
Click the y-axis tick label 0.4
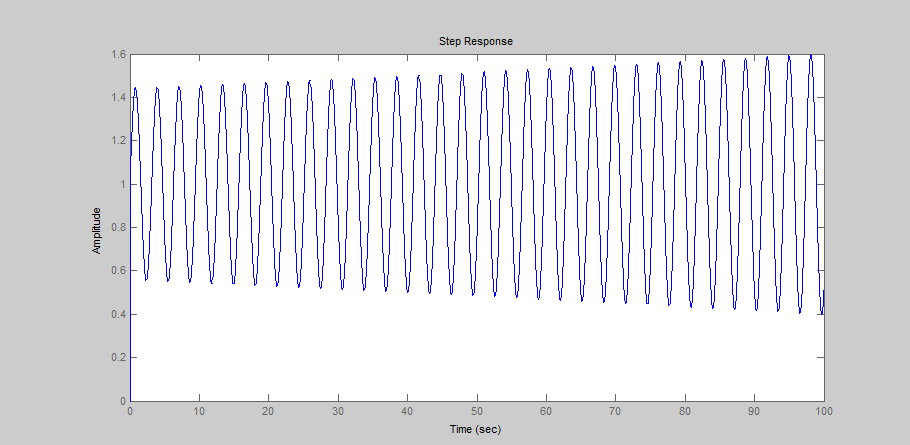[x=118, y=315]
